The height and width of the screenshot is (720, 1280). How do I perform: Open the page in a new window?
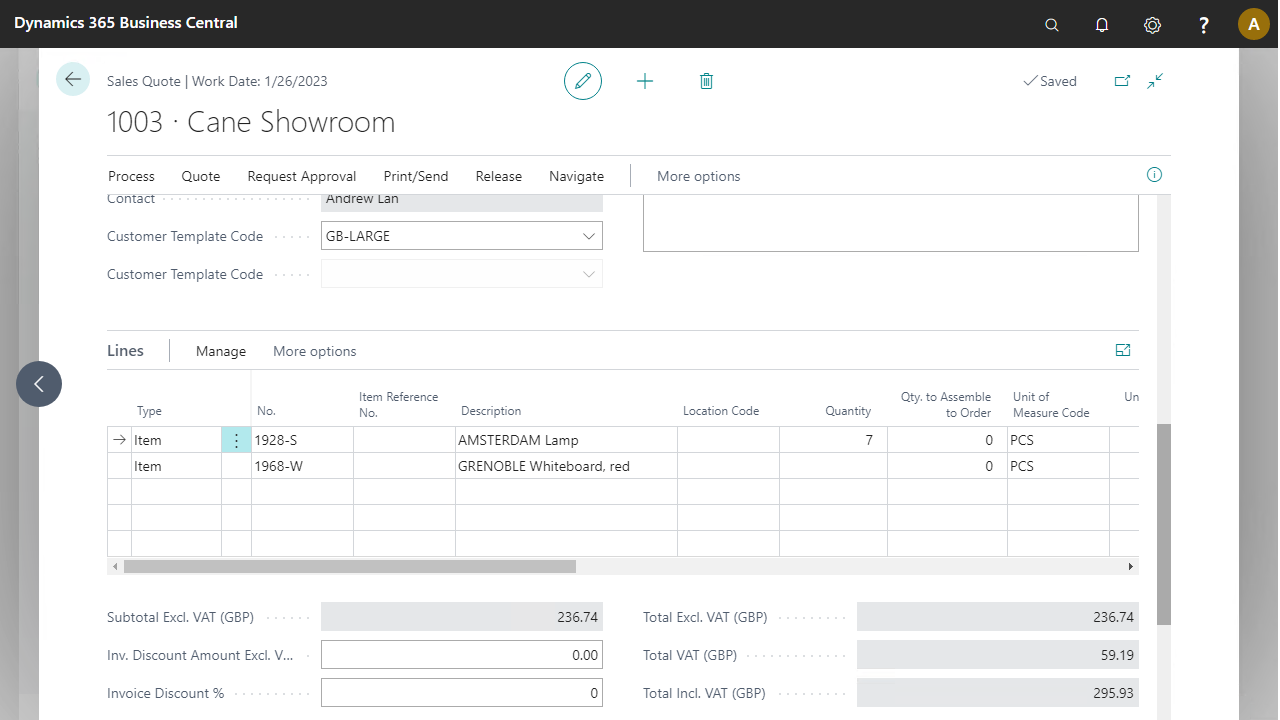coord(1122,81)
